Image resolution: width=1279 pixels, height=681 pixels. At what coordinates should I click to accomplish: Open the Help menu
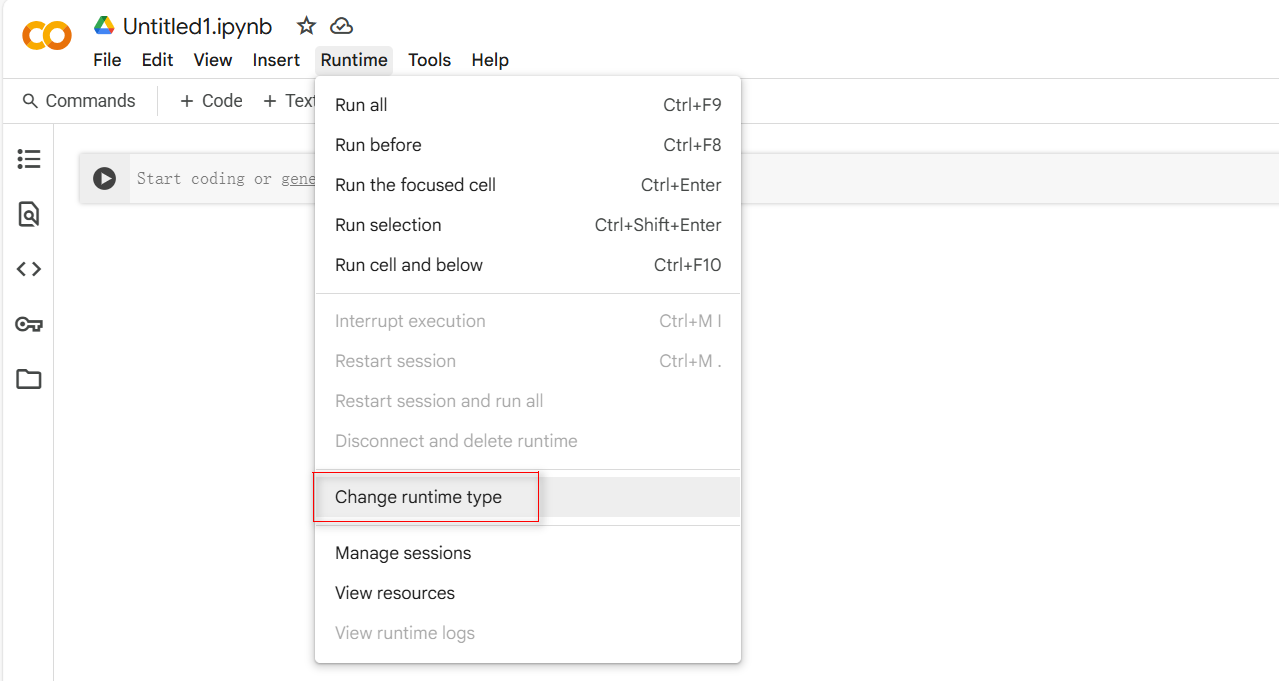[490, 60]
